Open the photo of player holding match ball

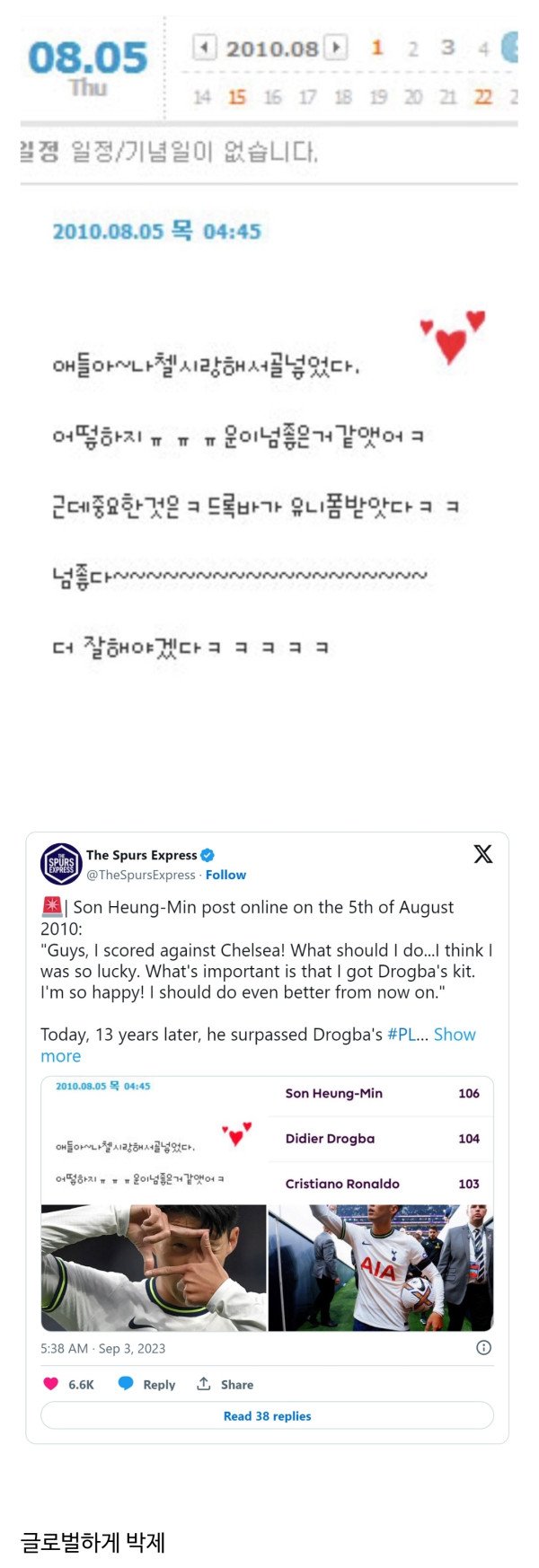[381, 1267]
